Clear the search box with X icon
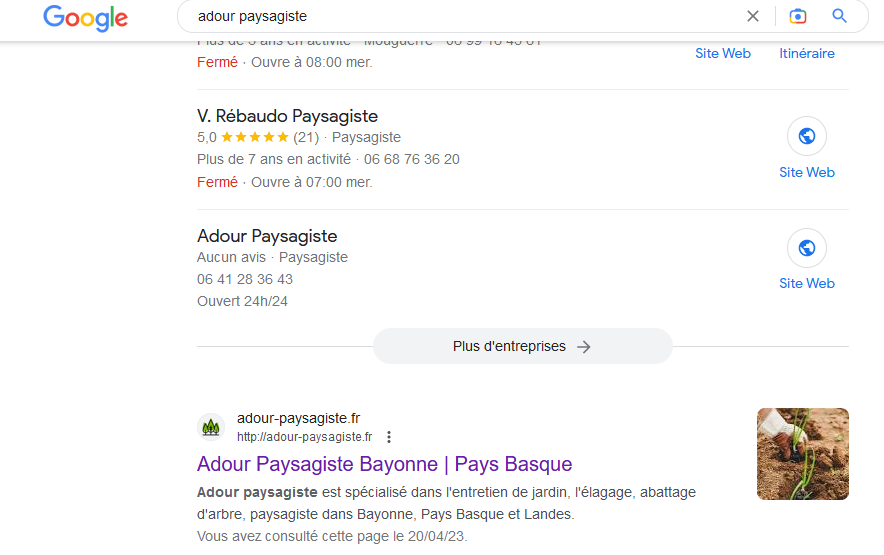 point(753,16)
